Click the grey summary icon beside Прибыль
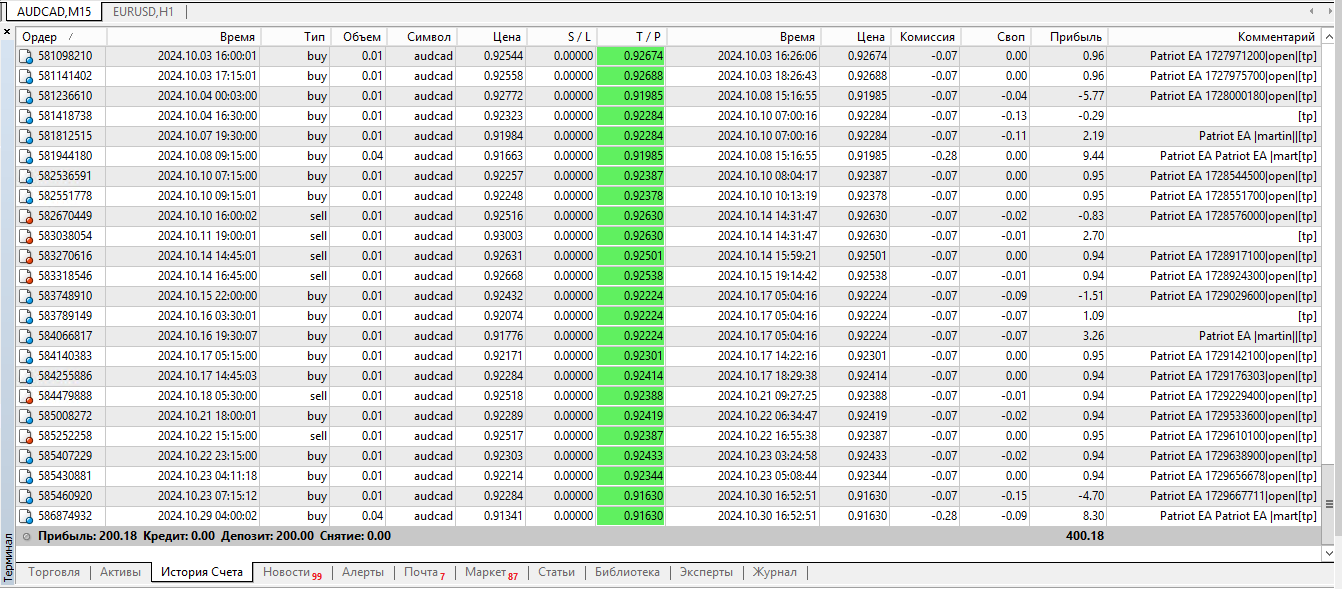Screen dimensions: 1342x589 (x=26, y=536)
